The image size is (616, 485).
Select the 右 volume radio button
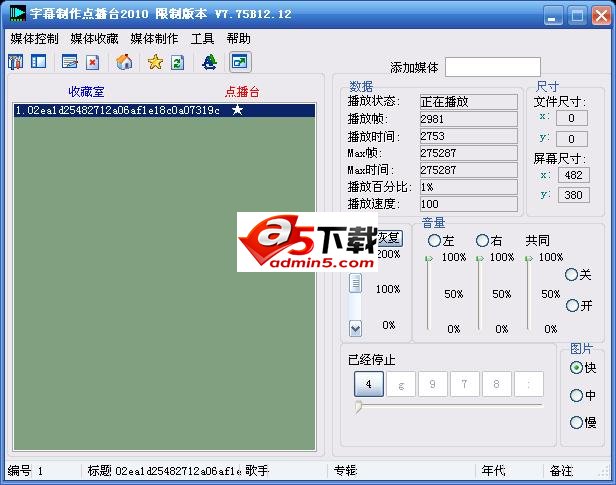482,240
